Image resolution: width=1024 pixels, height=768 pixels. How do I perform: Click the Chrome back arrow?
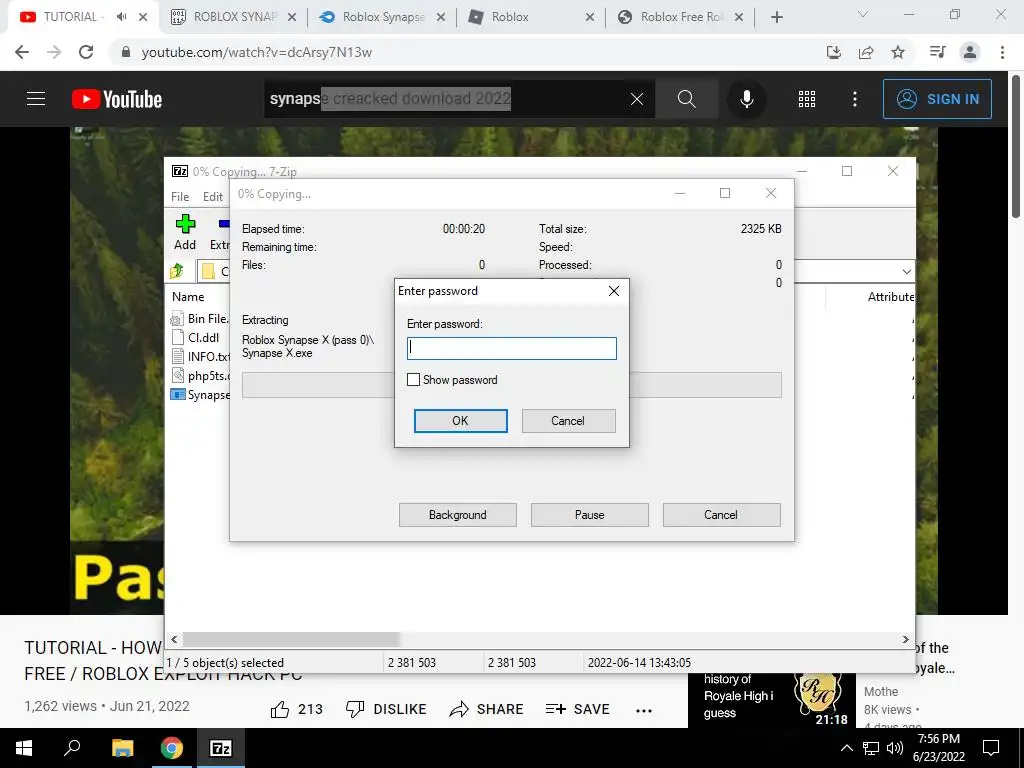(22, 52)
